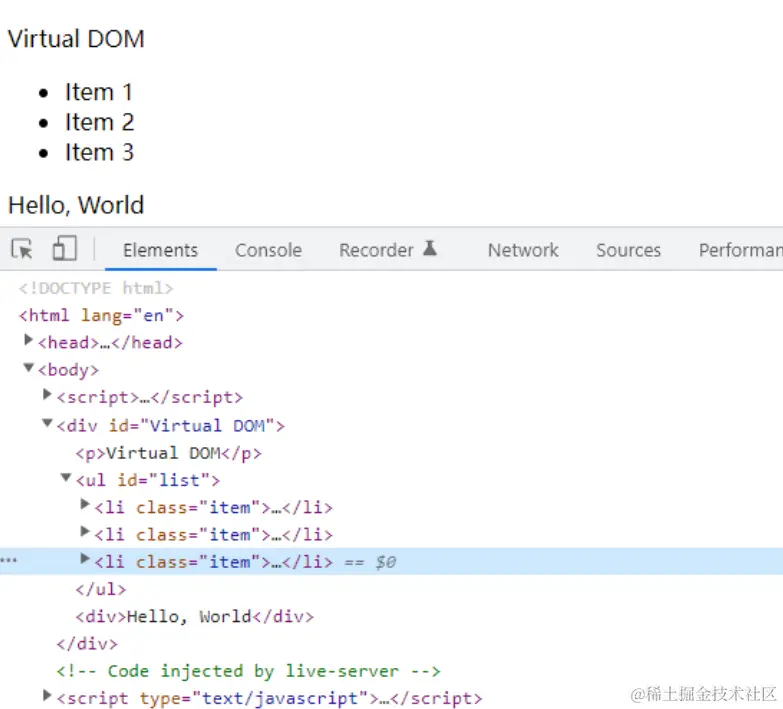Click Item 1 in the page list
783x709 pixels.
pyautogui.click(x=99, y=92)
